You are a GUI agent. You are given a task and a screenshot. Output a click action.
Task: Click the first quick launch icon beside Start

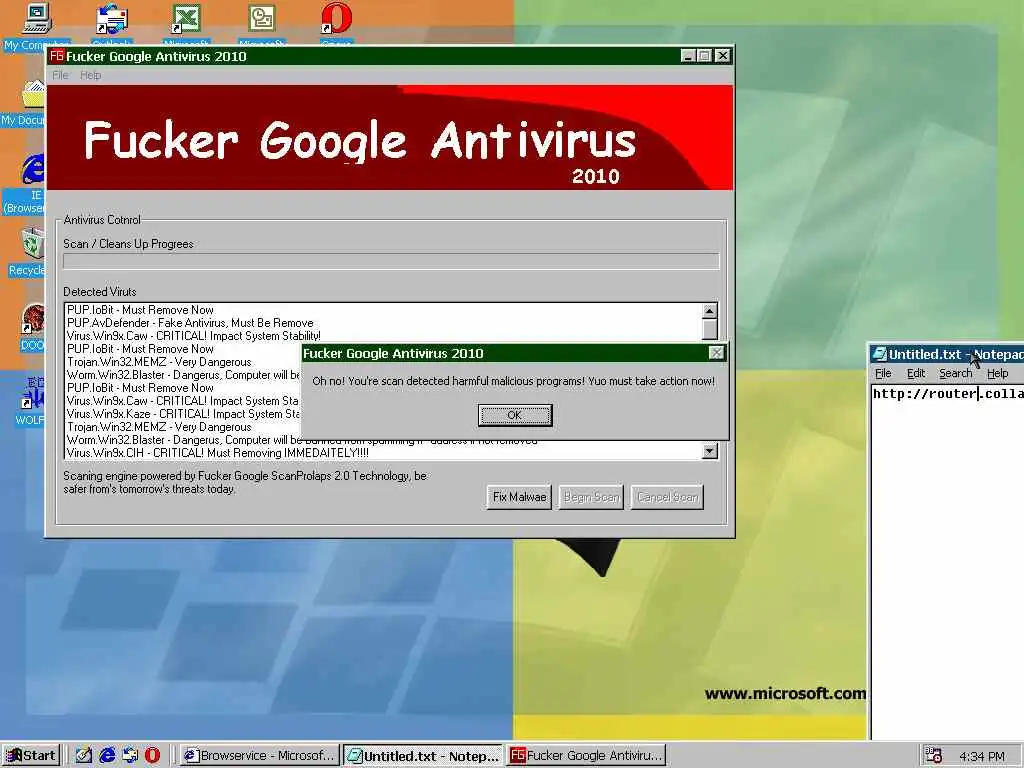tap(84, 756)
